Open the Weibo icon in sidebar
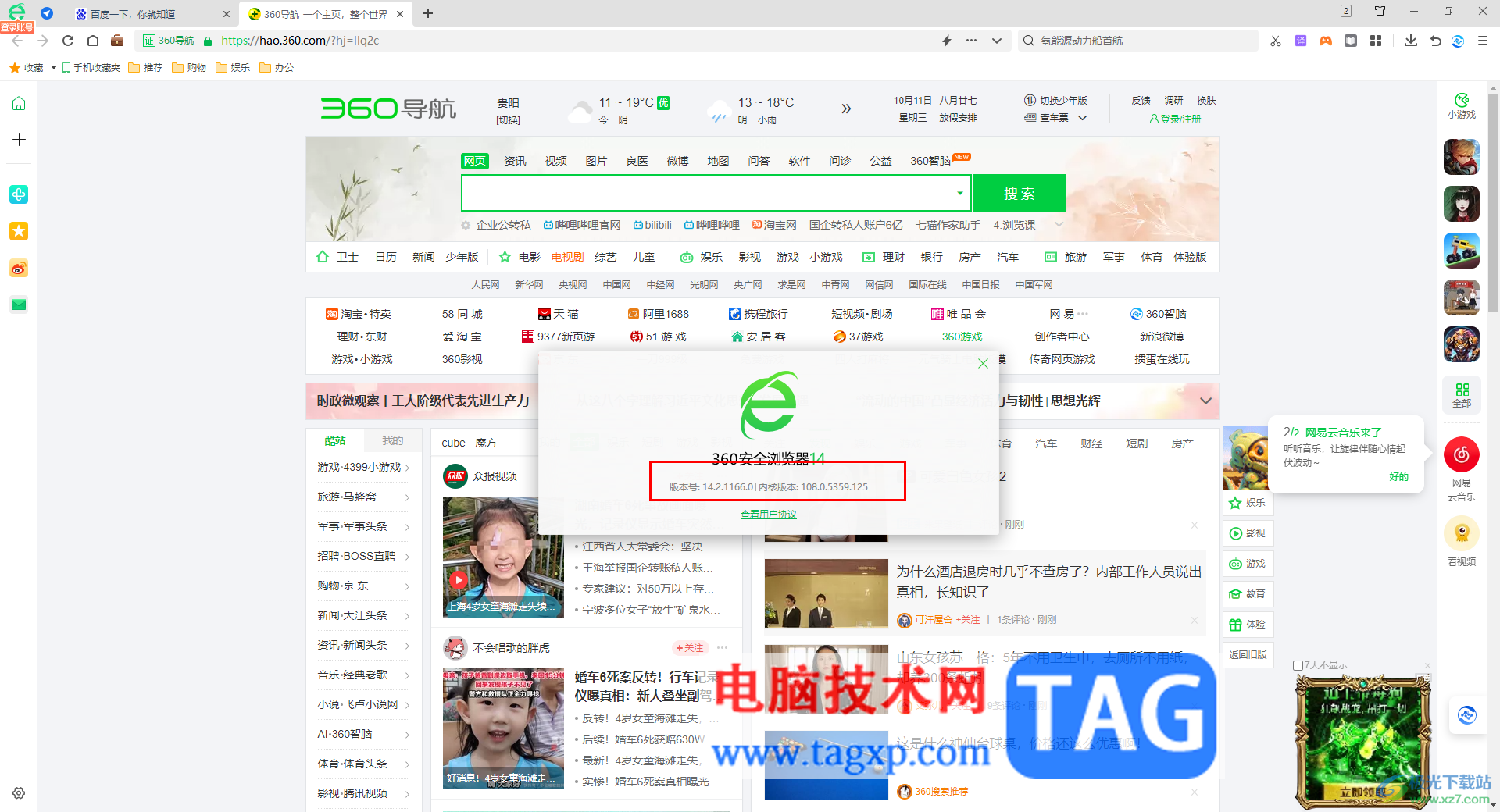 (19, 269)
